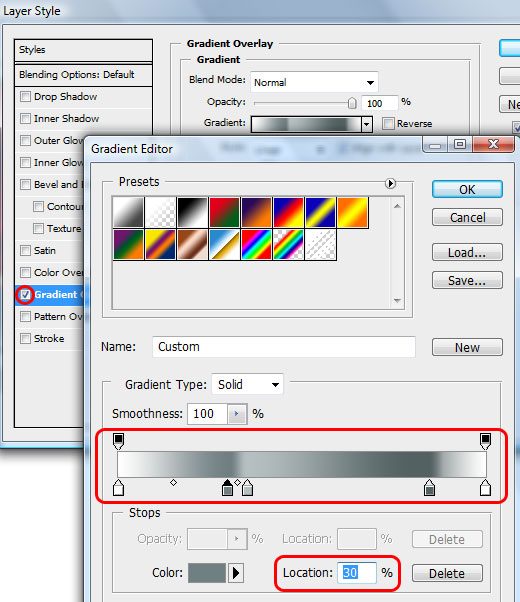The width and height of the screenshot is (520, 602).
Task: Pick the blue-red-yellow gradient preset
Action: click(x=288, y=212)
